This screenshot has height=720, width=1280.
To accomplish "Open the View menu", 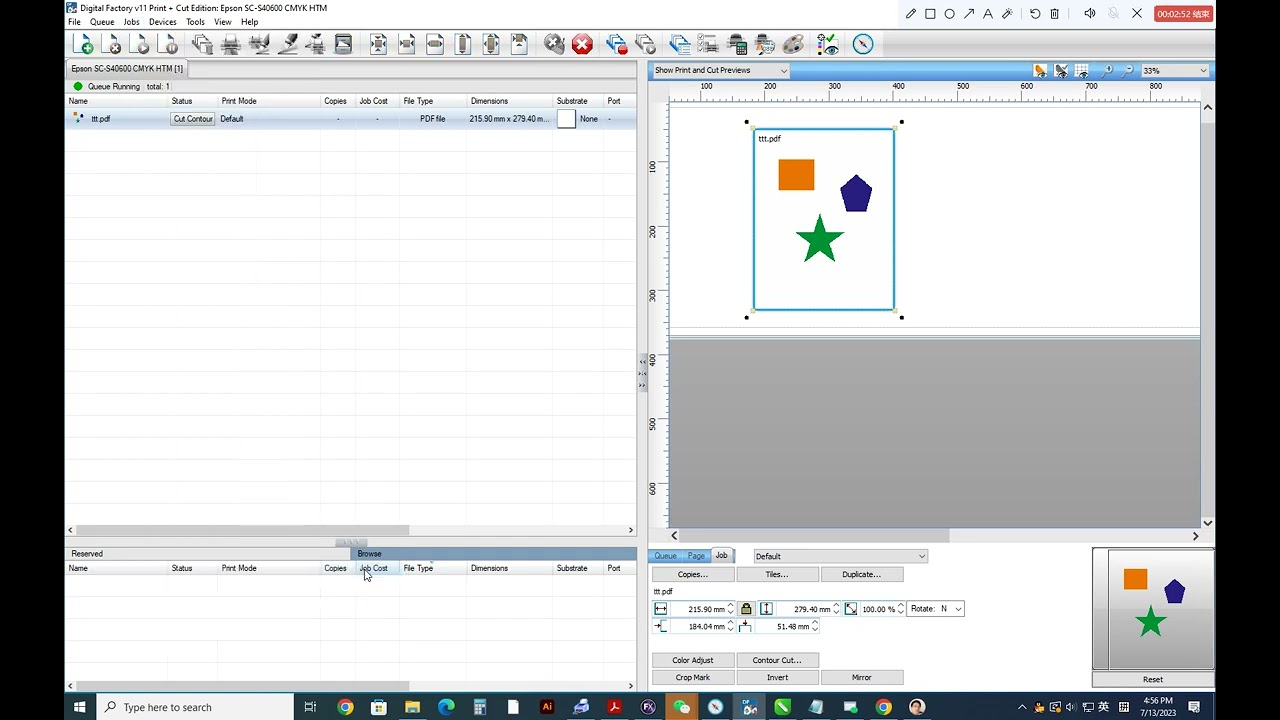I will click(x=223, y=22).
